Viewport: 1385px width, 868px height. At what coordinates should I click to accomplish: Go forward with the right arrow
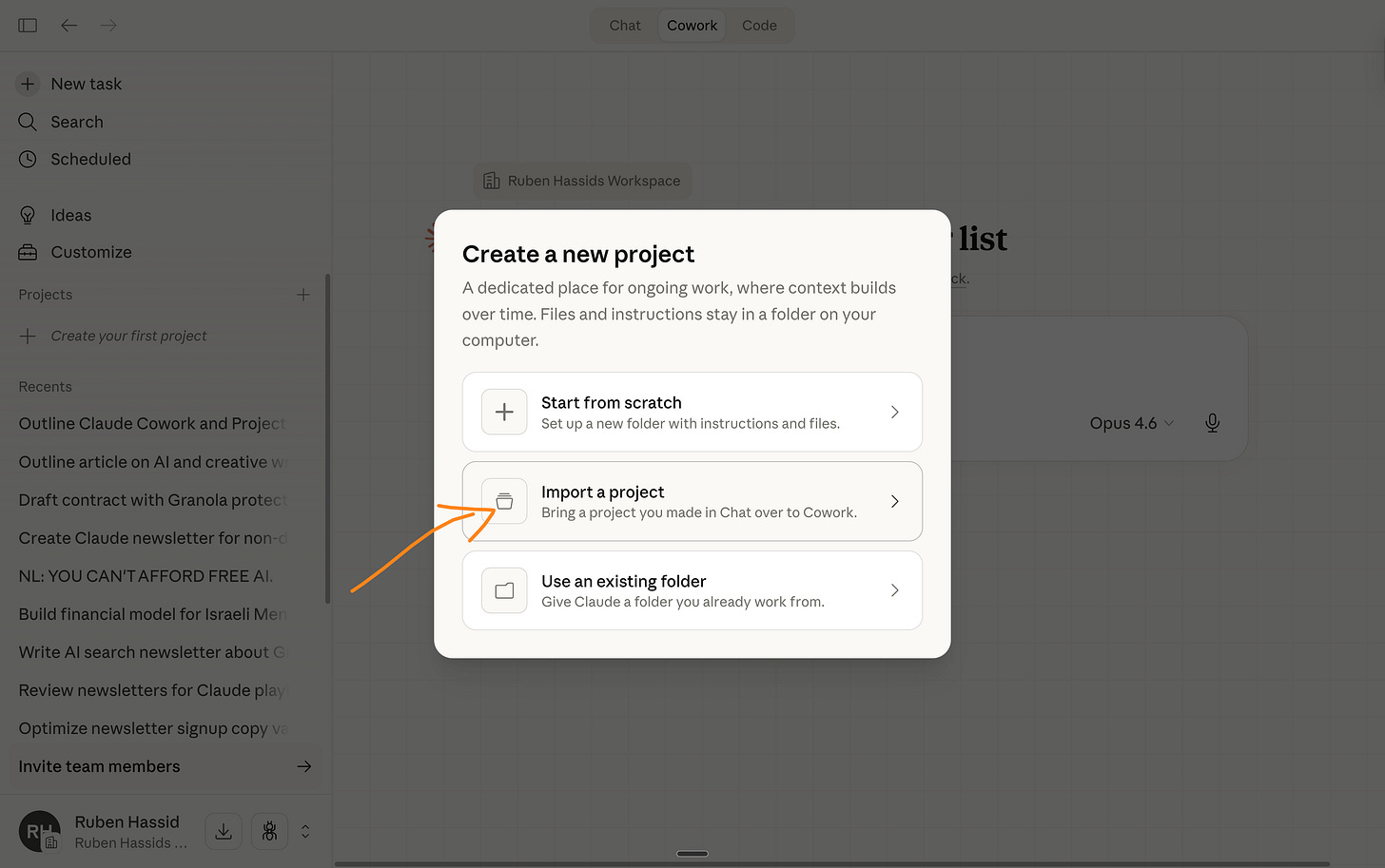tap(108, 26)
